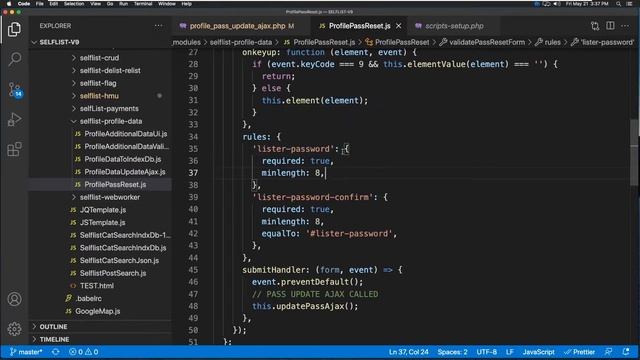This screenshot has width=640, height=360.
Task: Open the Accounts menu icon
Action: 14,299
